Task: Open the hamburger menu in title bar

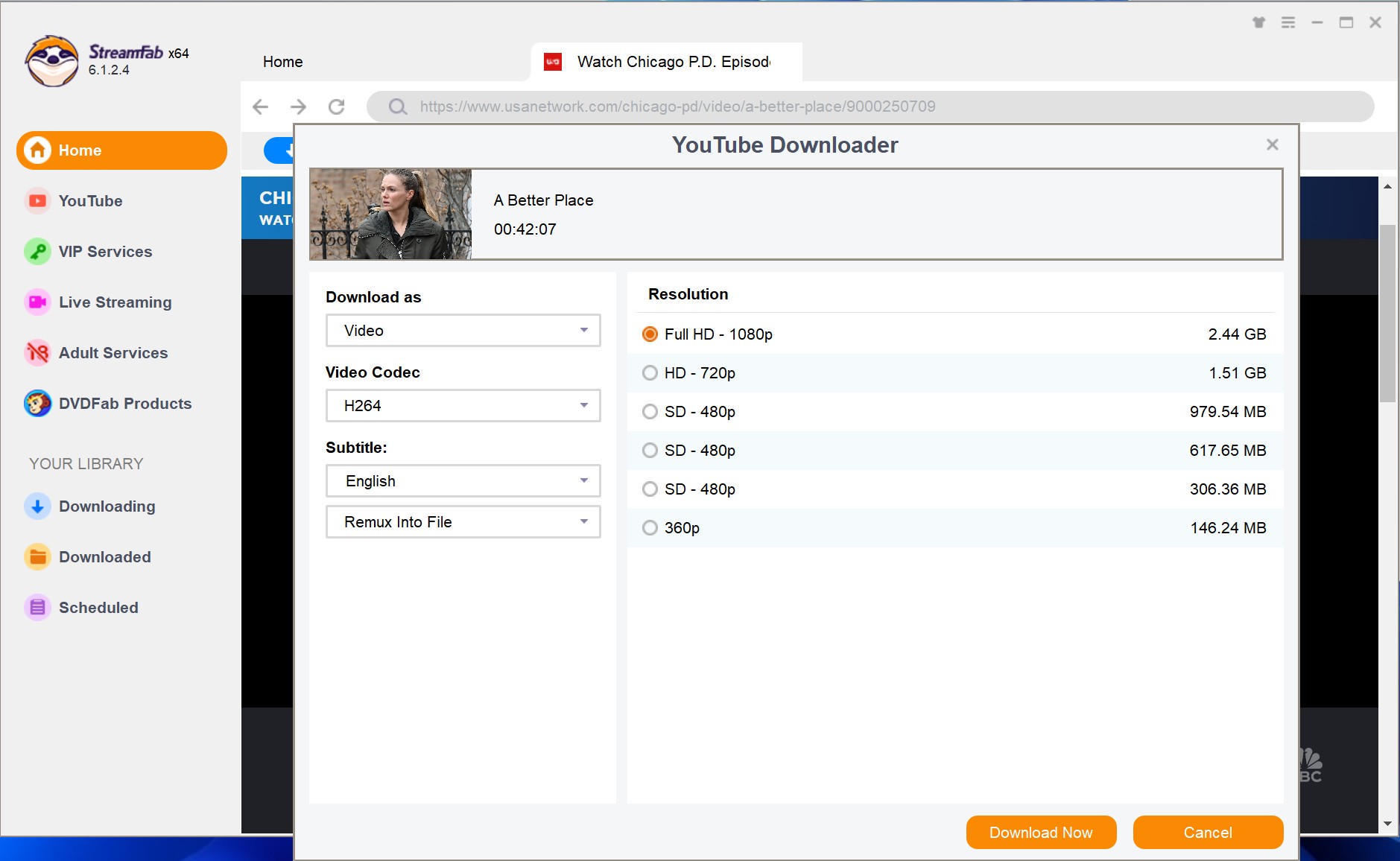Action: pyautogui.click(x=1288, y=22)
